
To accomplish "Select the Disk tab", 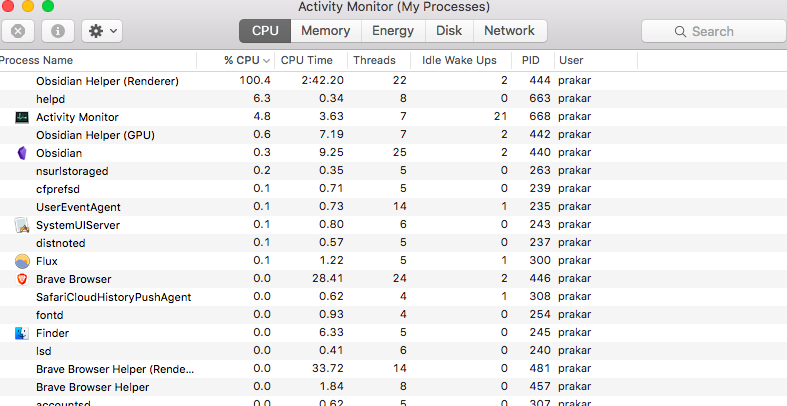I will [x=449, y=31].
